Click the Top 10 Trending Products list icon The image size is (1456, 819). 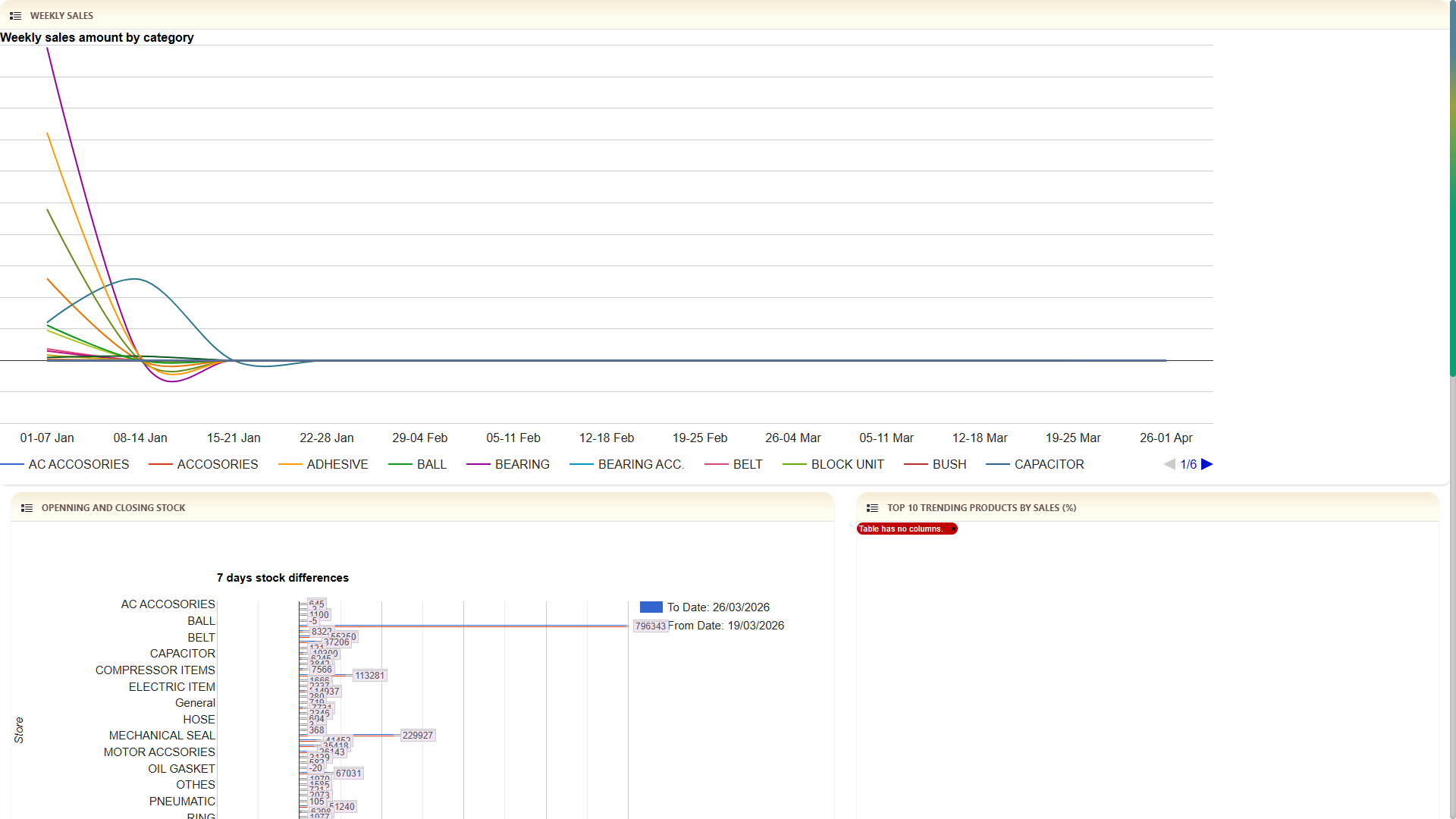pos(872,508)
